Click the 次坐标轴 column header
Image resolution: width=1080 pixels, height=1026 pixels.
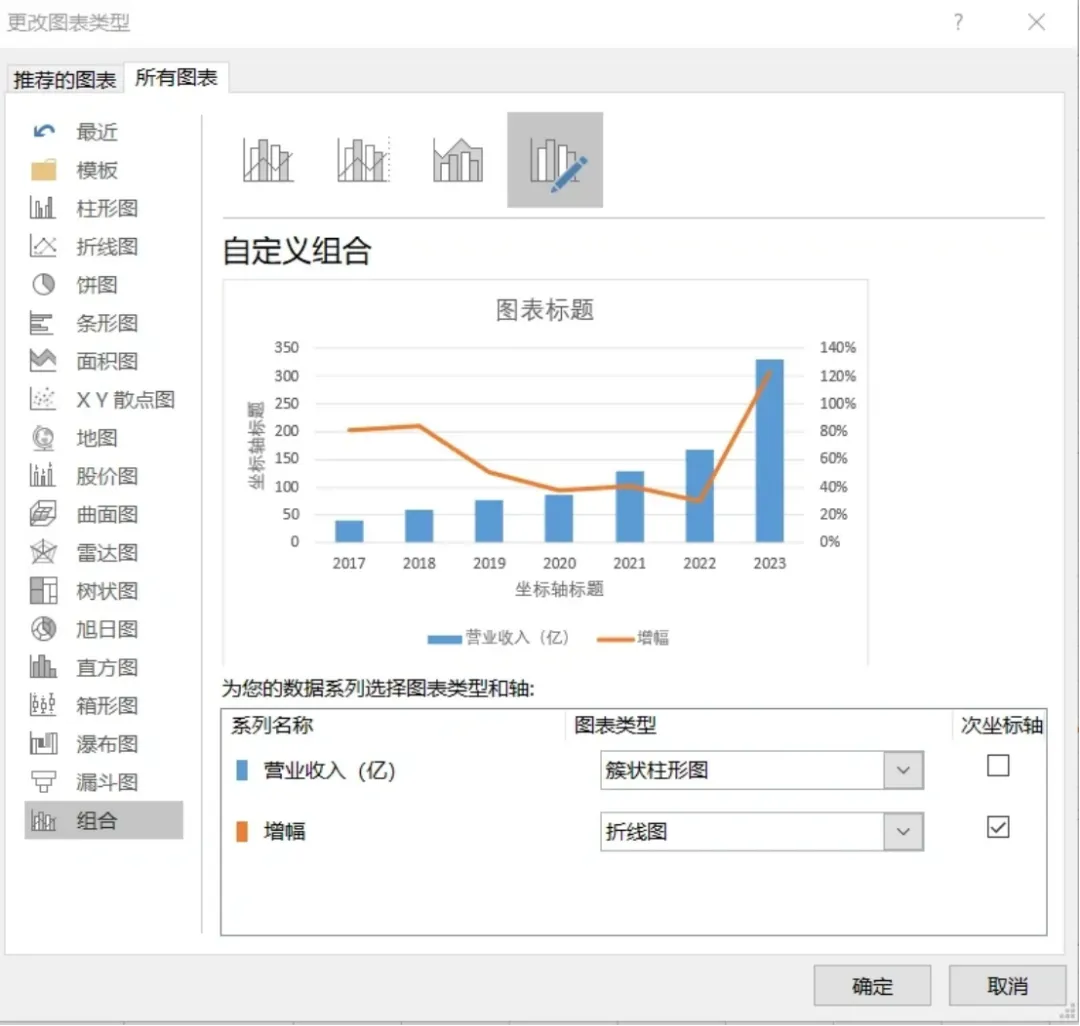(1001, 725)
